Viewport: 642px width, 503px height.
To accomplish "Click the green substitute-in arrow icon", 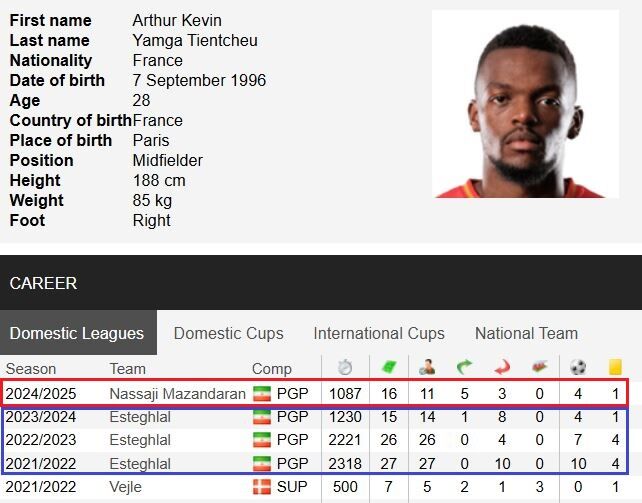I will pyautogui.click(x=464, y=367).
